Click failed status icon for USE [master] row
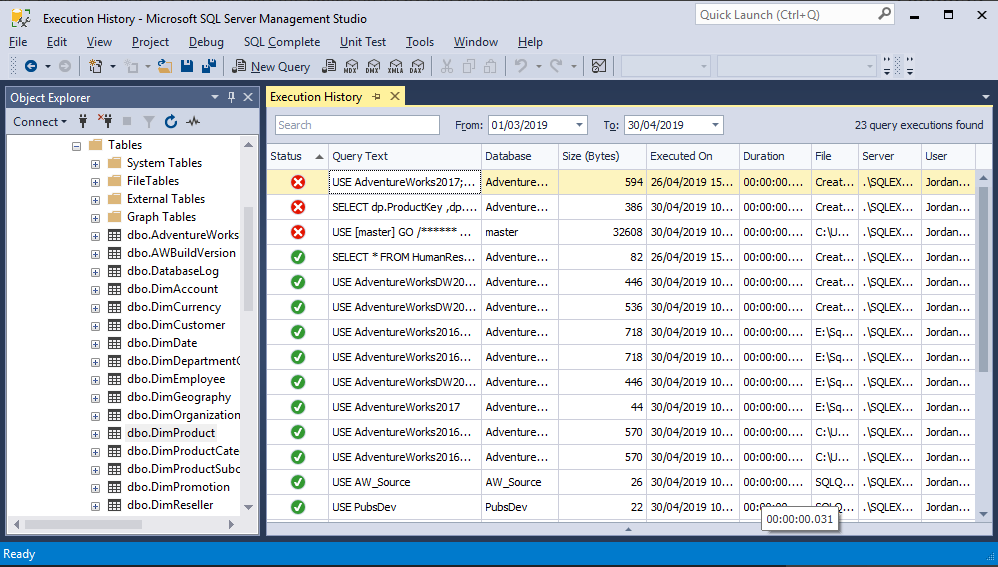This screenshot has height=567, width=998. click(x=297, y=232)
